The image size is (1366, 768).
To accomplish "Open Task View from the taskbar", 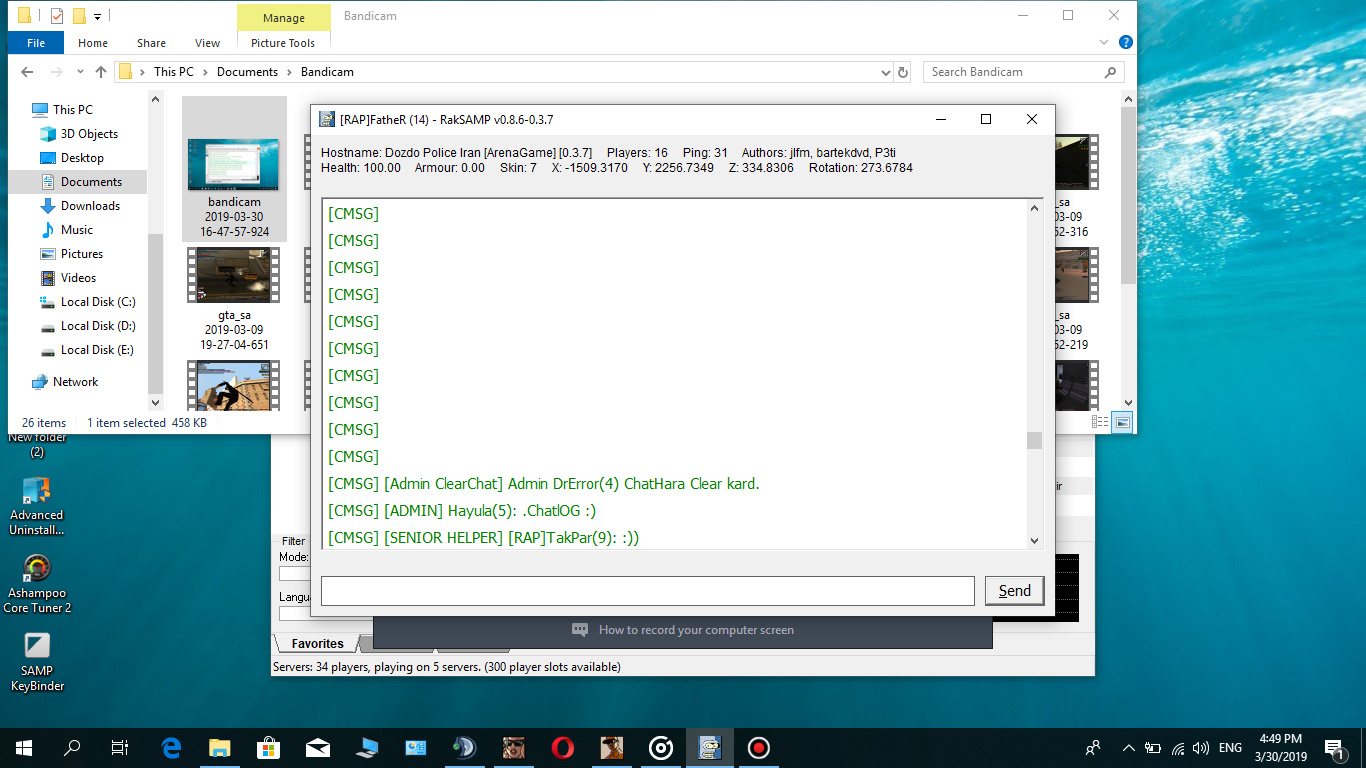I will (x=120, y=748).
